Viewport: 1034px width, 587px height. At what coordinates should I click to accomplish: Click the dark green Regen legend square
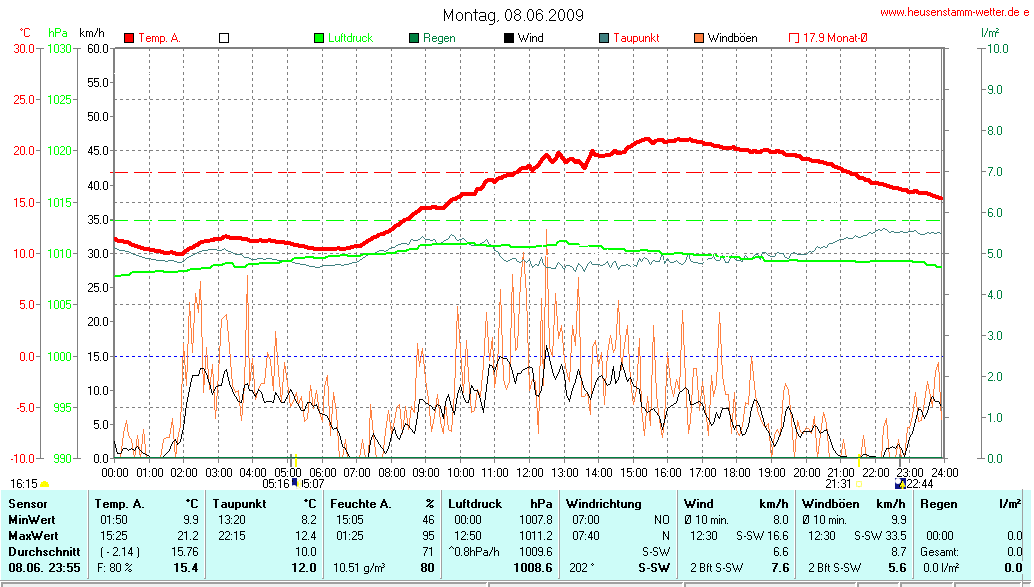(414, 38)
